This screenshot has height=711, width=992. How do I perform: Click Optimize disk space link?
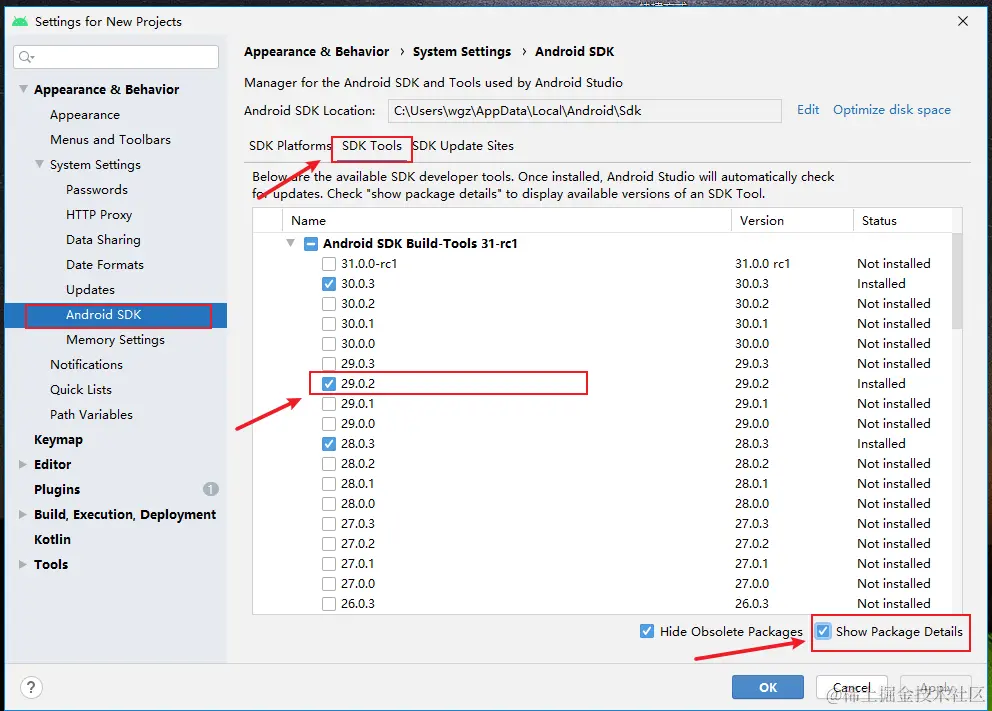click(891, 109)
